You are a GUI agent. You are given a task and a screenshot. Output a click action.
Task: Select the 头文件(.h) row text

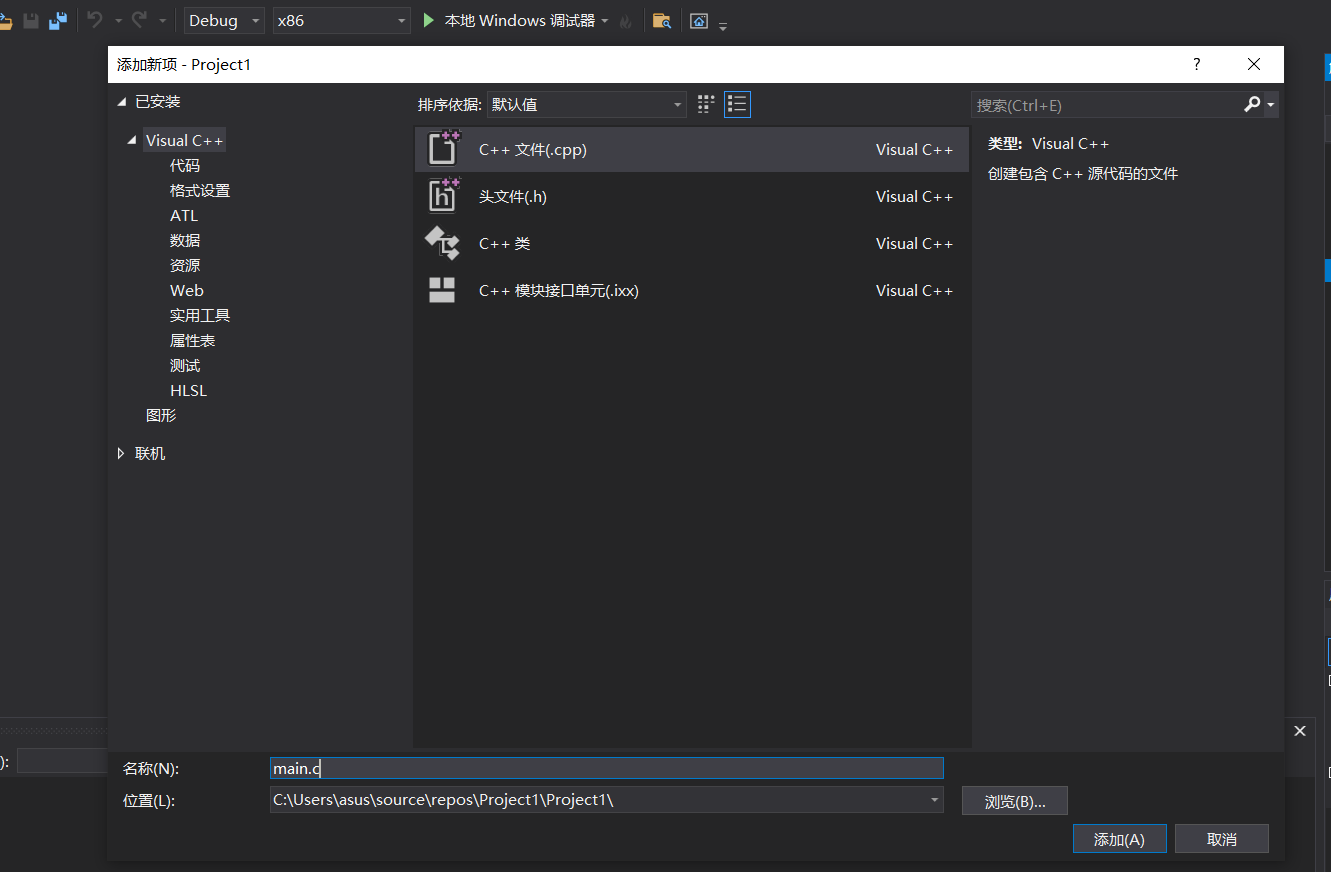coord(513,197)
